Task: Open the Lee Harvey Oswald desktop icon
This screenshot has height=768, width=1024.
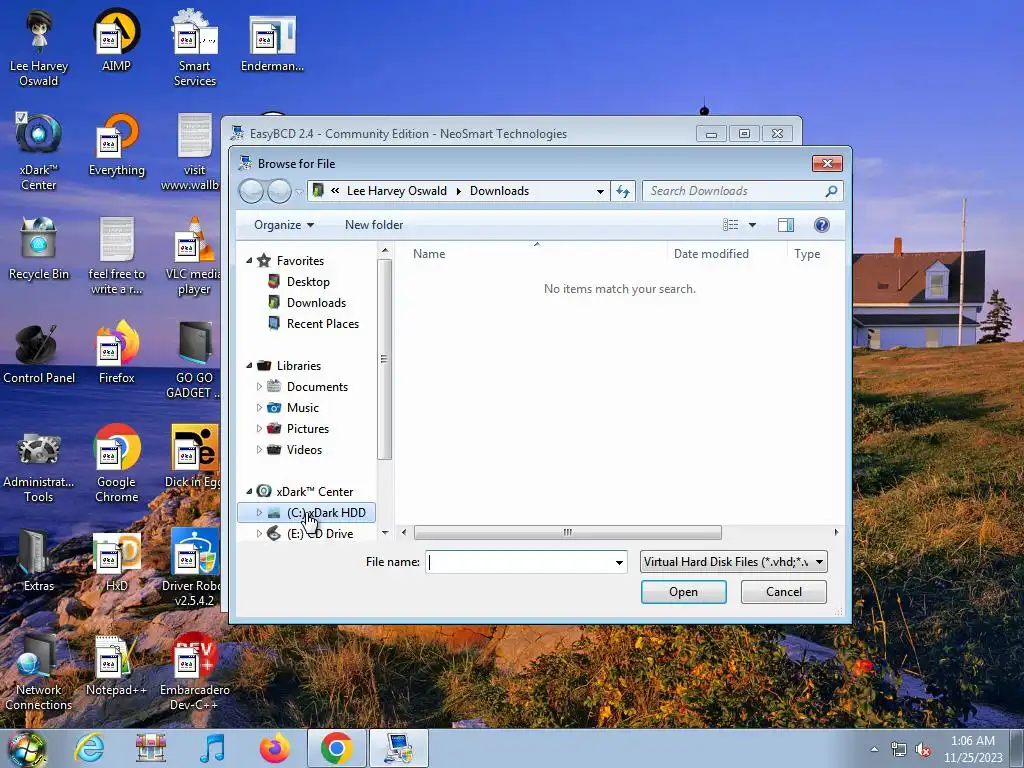Action: [39, 48]
